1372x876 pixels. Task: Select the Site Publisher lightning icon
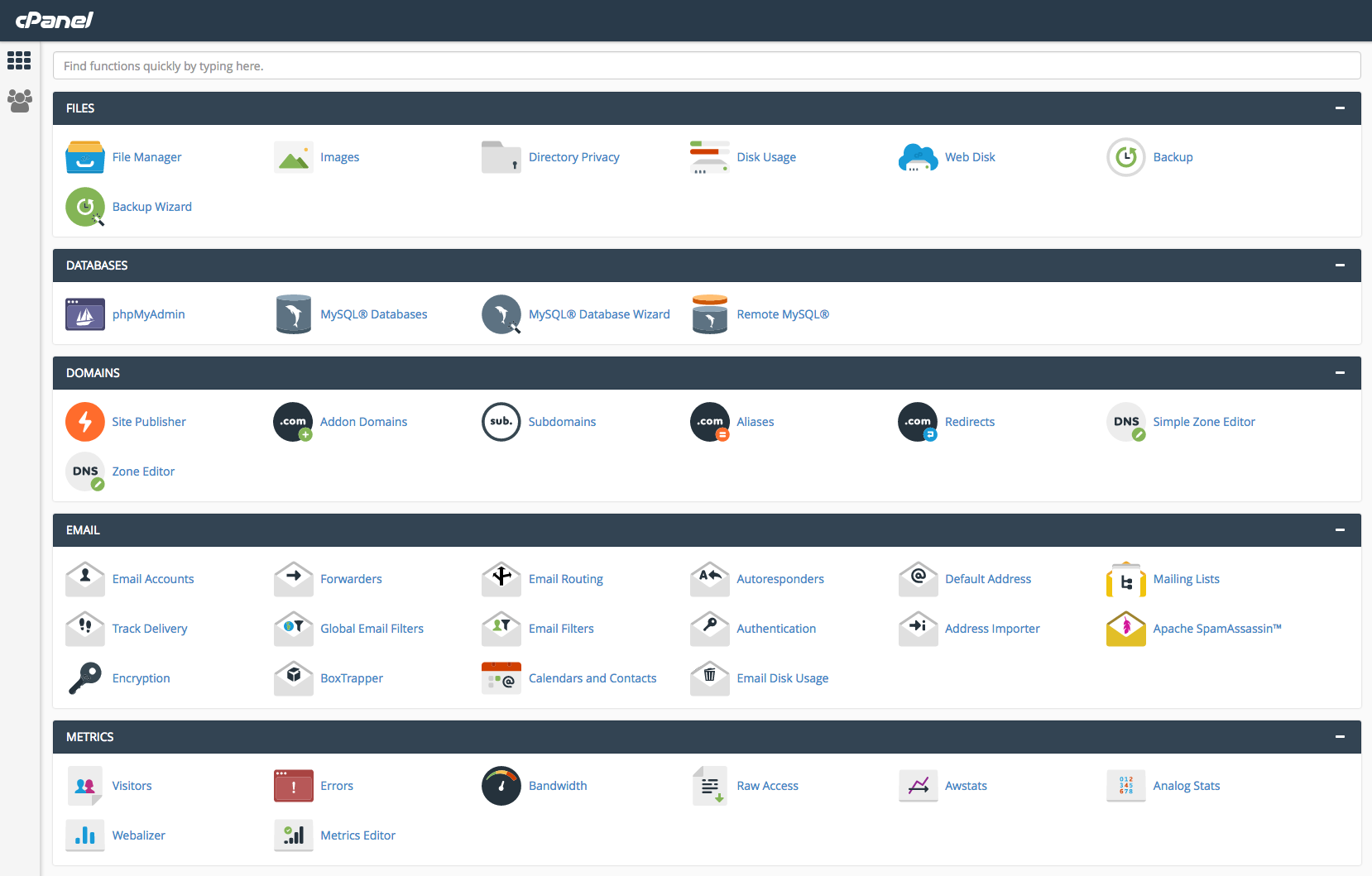pyautogui.click(x=84, y=422)
